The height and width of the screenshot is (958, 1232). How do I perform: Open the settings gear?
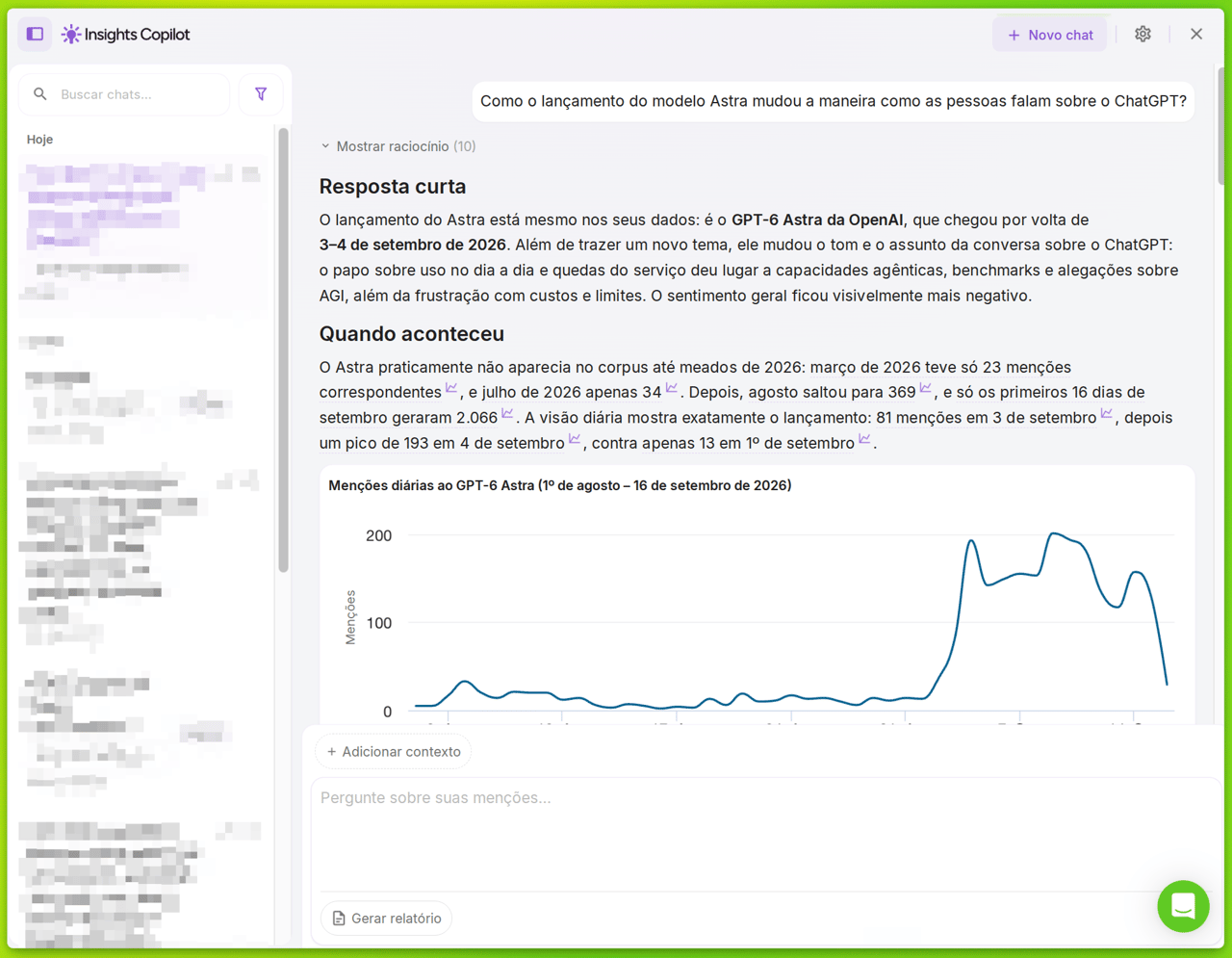click(1142, 34)
